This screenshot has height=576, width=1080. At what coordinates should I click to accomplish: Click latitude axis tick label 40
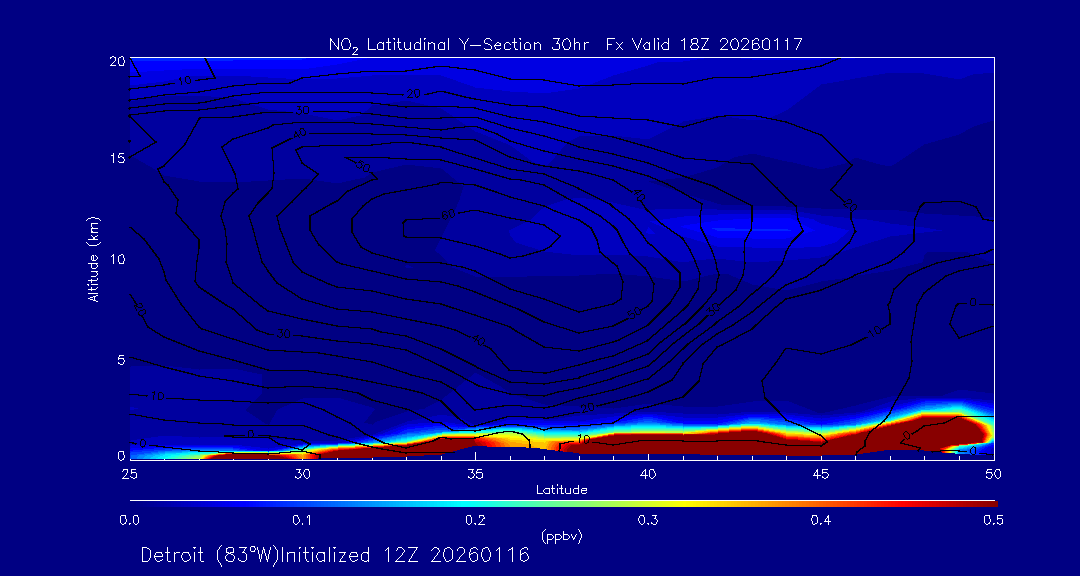(647, 473)
